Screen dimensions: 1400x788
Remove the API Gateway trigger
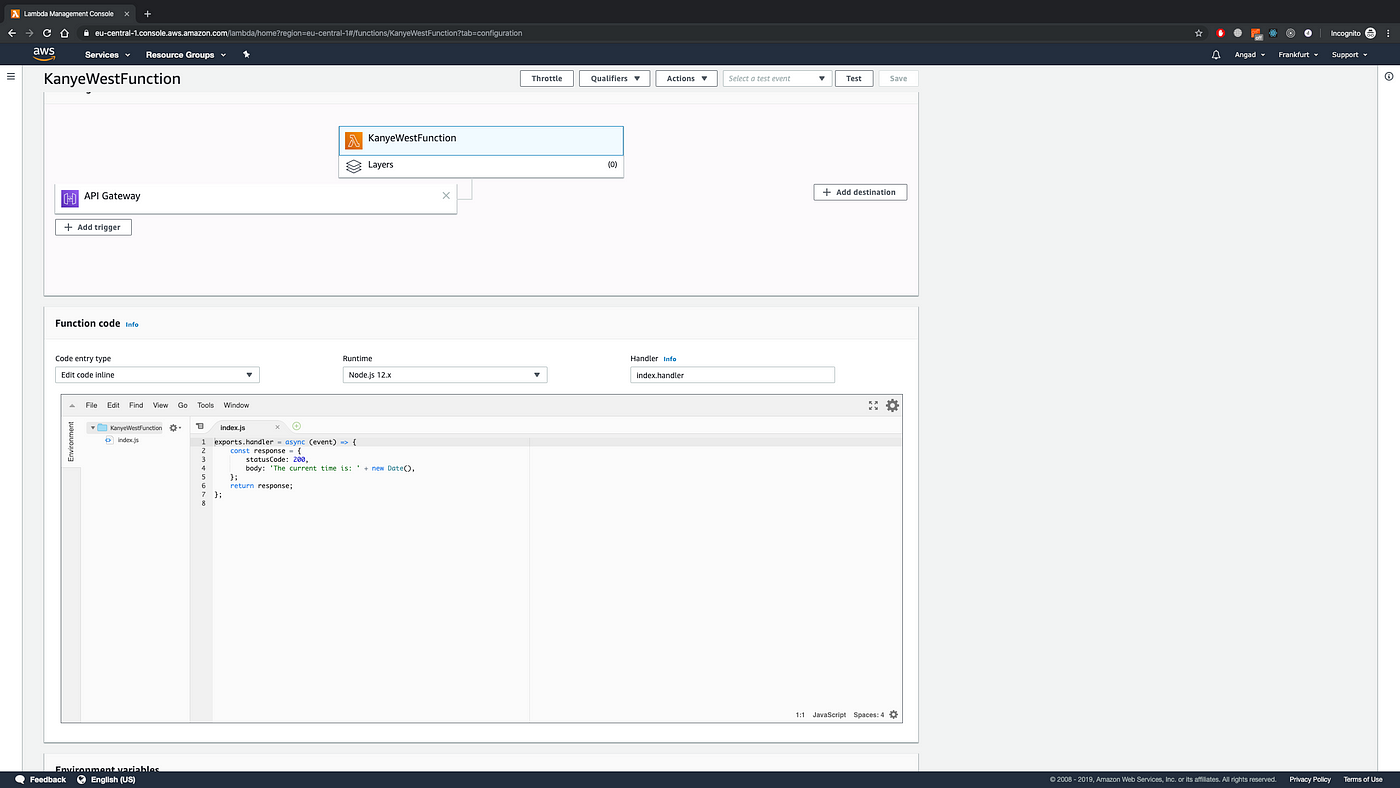coord(446,196)
